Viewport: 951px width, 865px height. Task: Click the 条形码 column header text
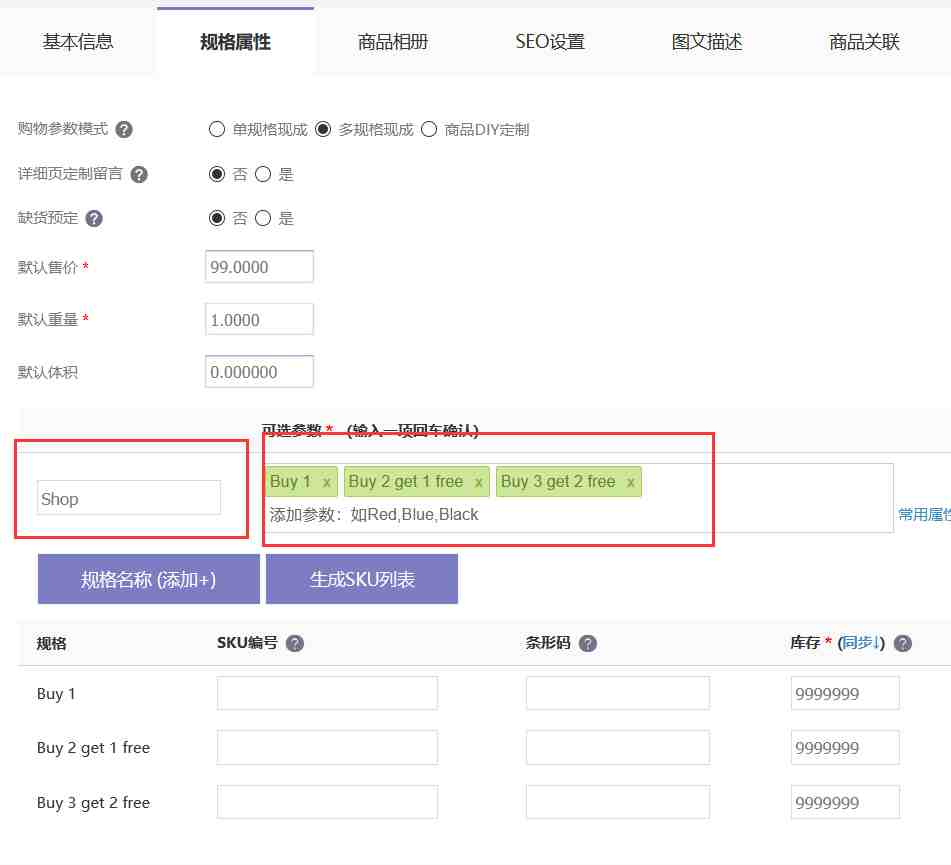click(548, 643)
